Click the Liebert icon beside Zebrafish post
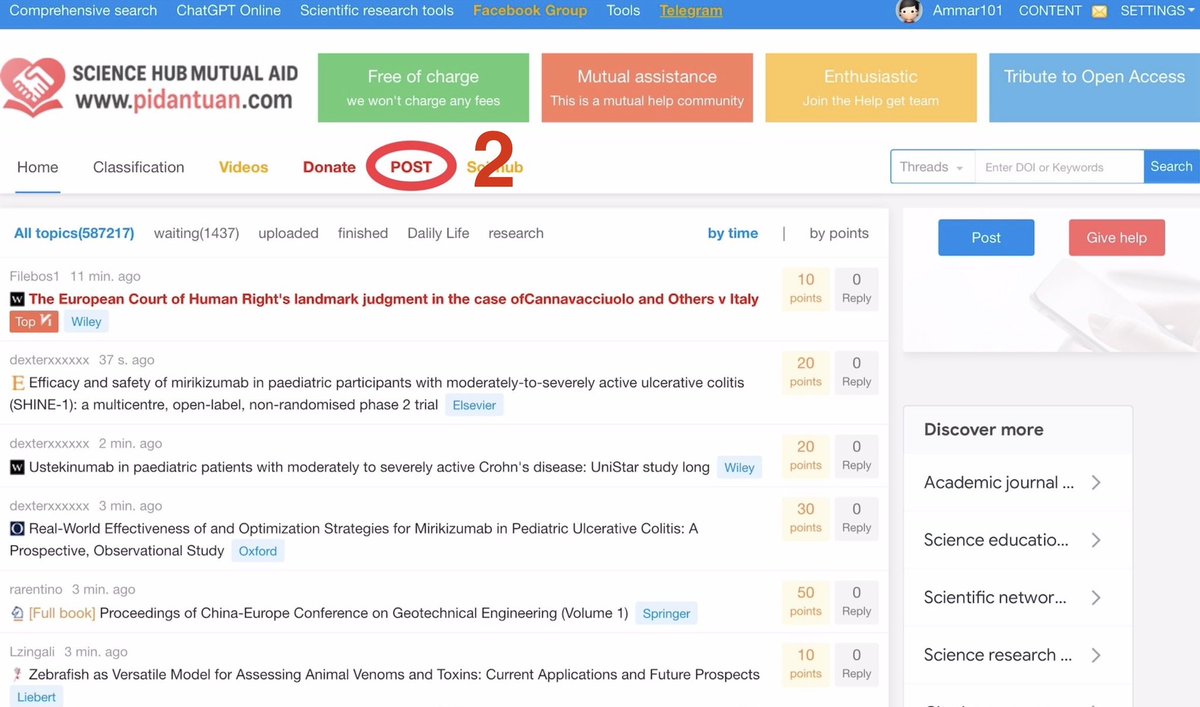Screen dimensions: 1200x707 click(x=17, y=675)
